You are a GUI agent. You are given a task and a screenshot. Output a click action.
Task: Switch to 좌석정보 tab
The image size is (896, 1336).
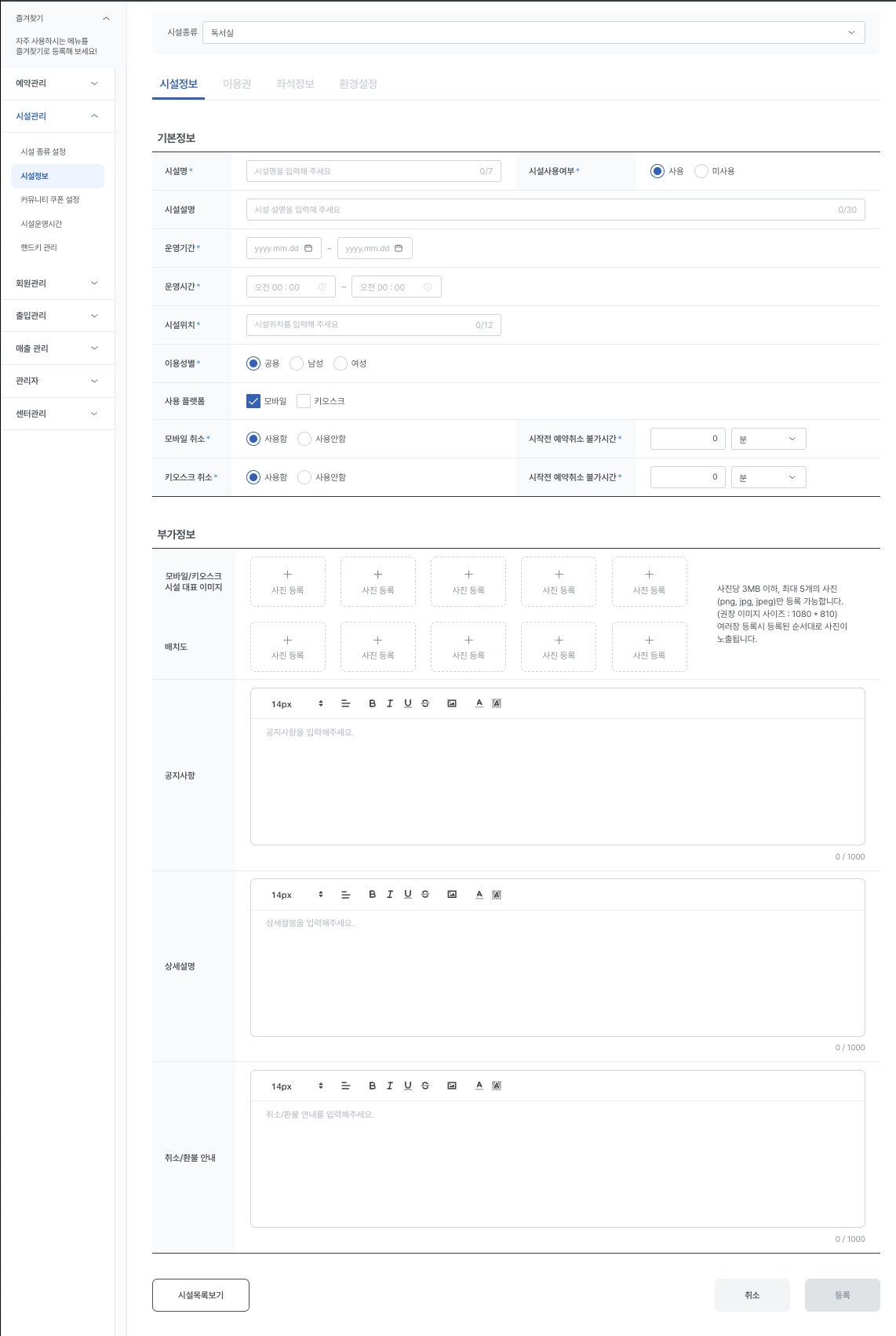point(295,84)
